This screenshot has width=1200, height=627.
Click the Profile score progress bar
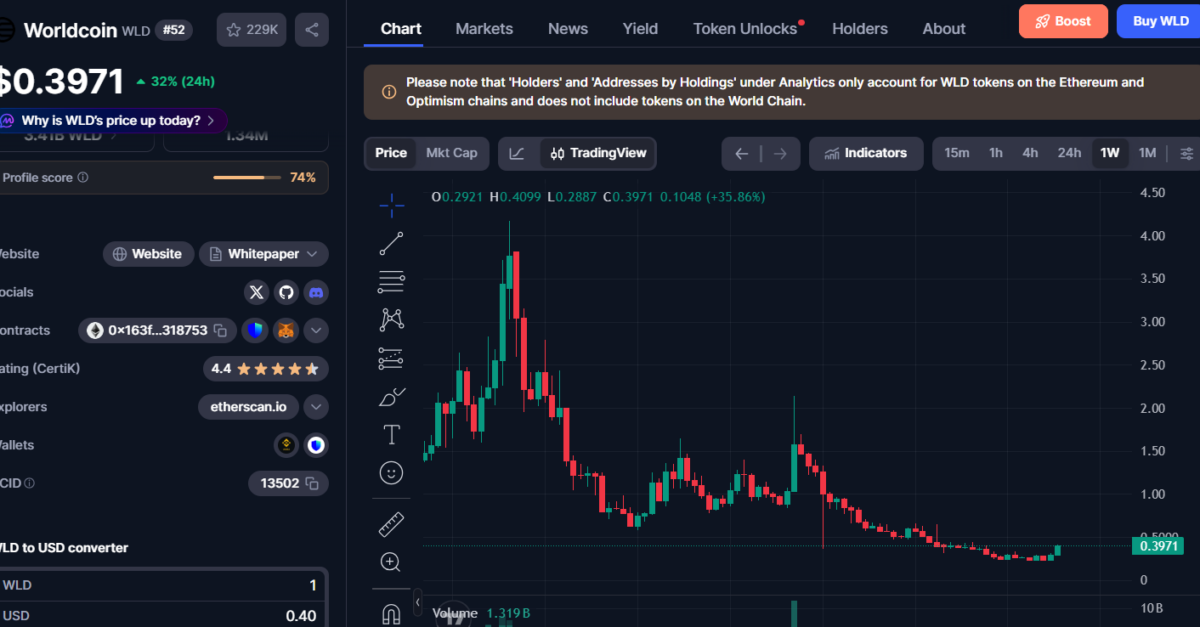coord(247,178)
